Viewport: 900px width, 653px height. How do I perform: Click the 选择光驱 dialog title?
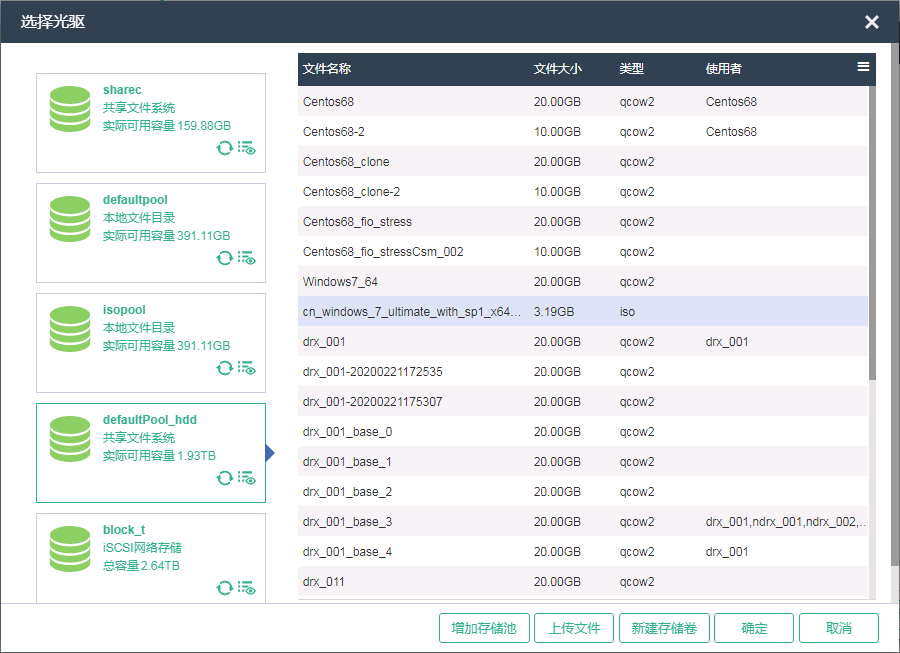[53, 22]
